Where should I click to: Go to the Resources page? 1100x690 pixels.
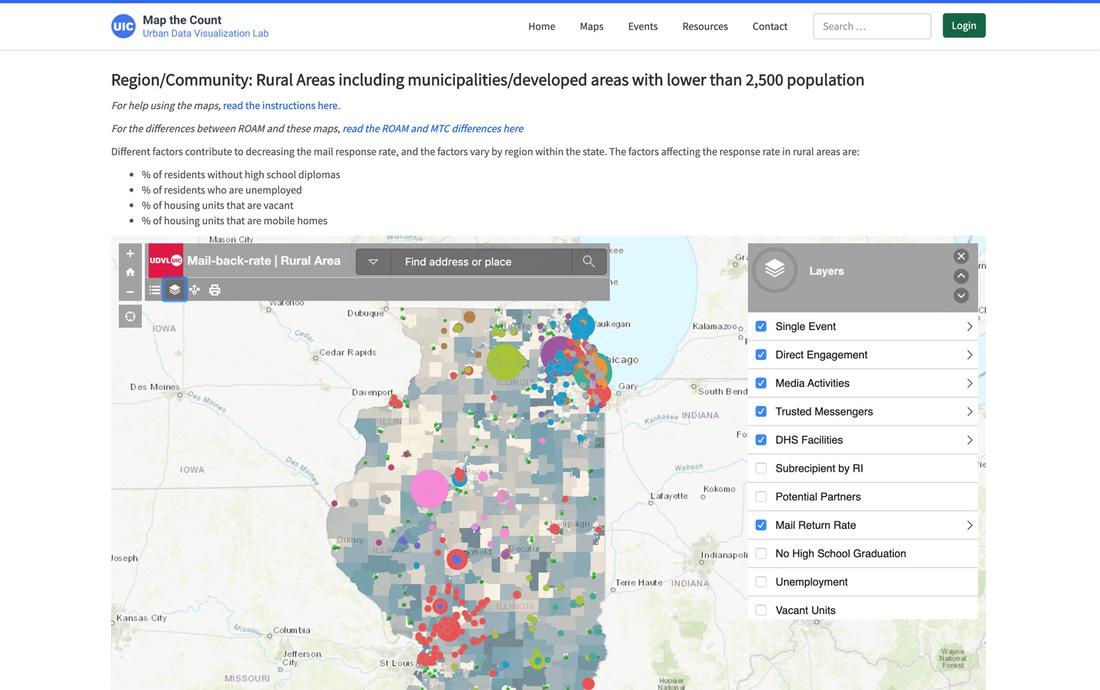pos(705,26)
